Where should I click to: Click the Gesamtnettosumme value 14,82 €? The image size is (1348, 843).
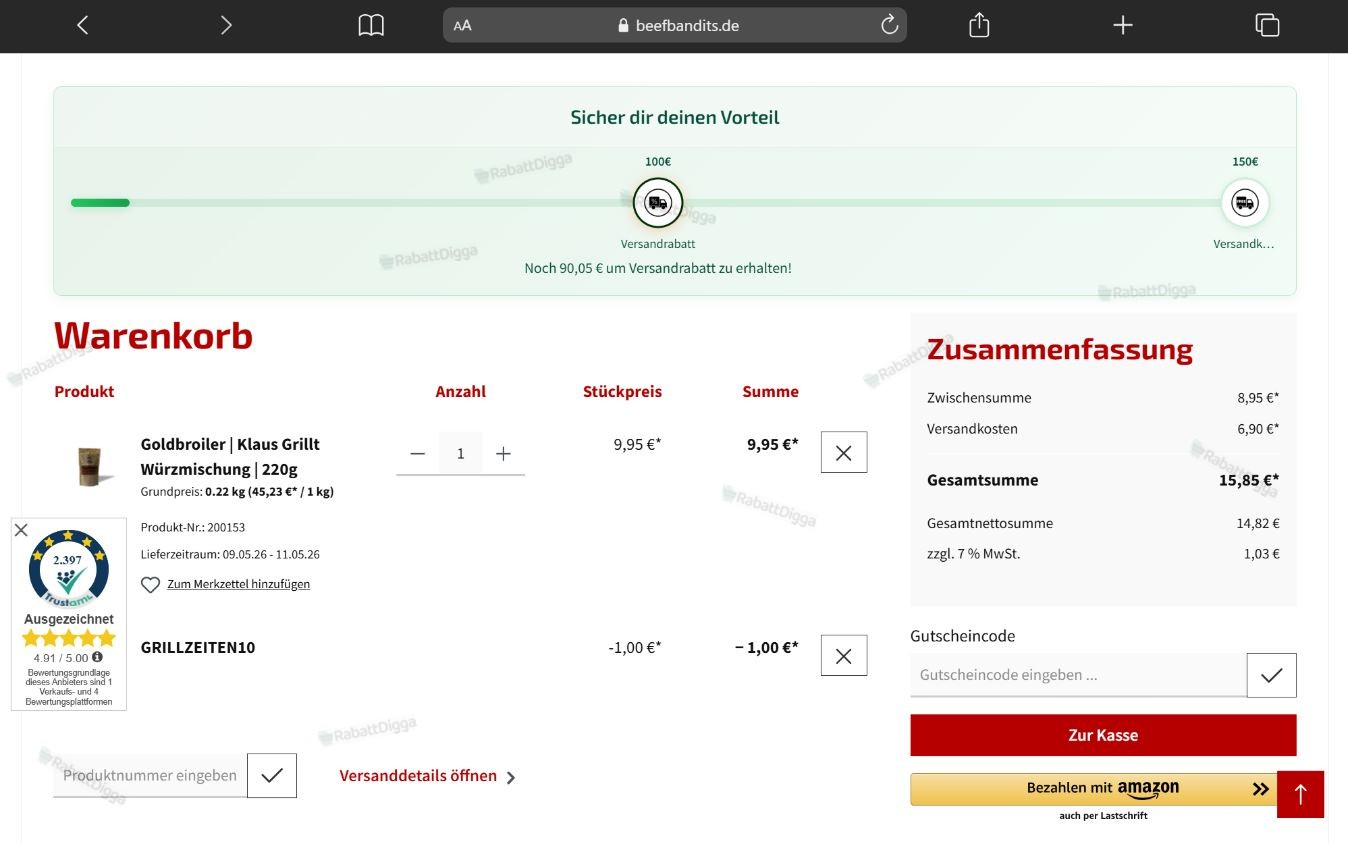click(x=1258, y=523)
